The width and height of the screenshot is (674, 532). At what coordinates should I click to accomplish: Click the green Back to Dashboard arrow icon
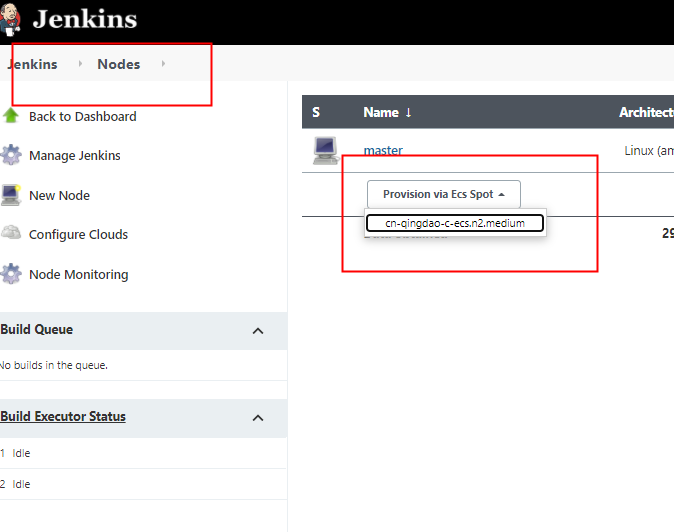11,116
